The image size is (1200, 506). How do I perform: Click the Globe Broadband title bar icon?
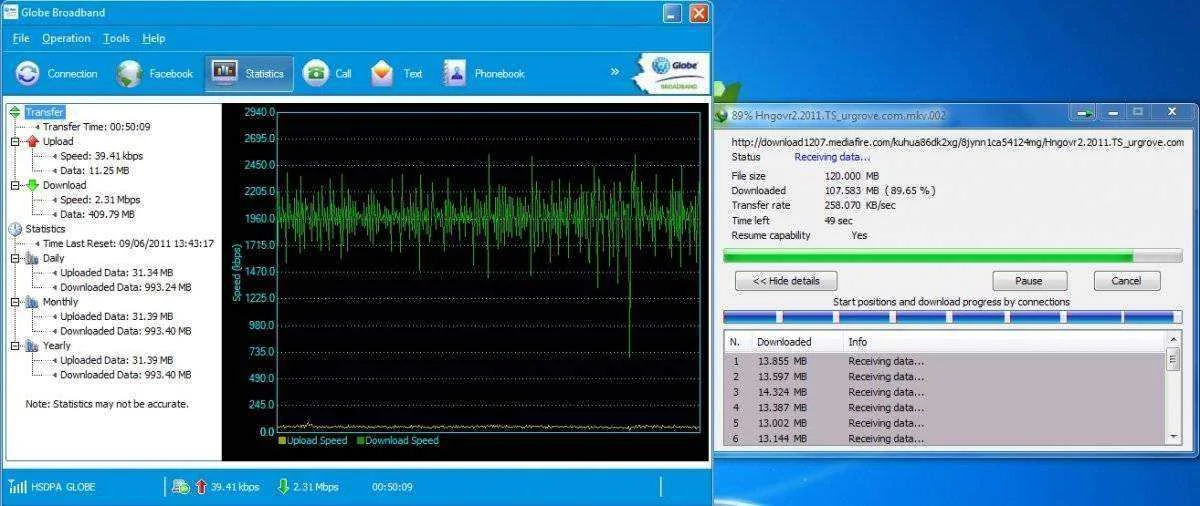[9, 12]
